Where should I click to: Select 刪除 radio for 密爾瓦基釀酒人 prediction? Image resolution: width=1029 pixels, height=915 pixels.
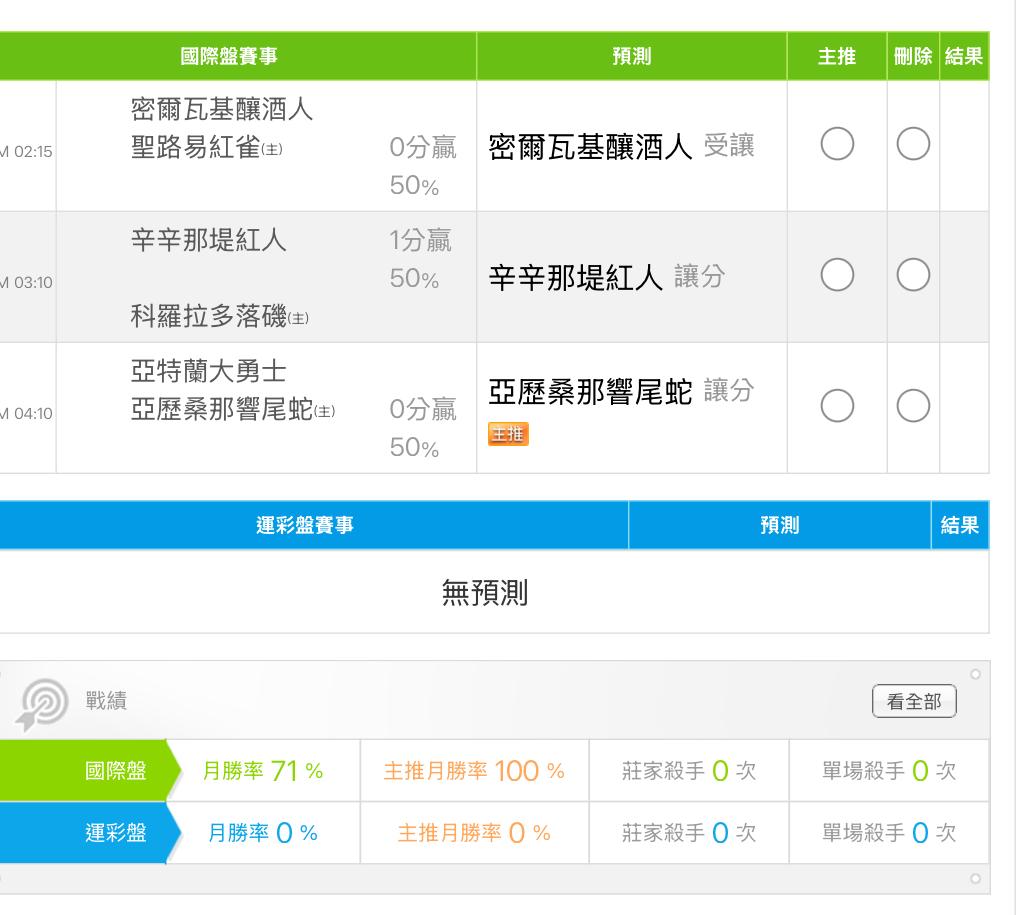913,144
